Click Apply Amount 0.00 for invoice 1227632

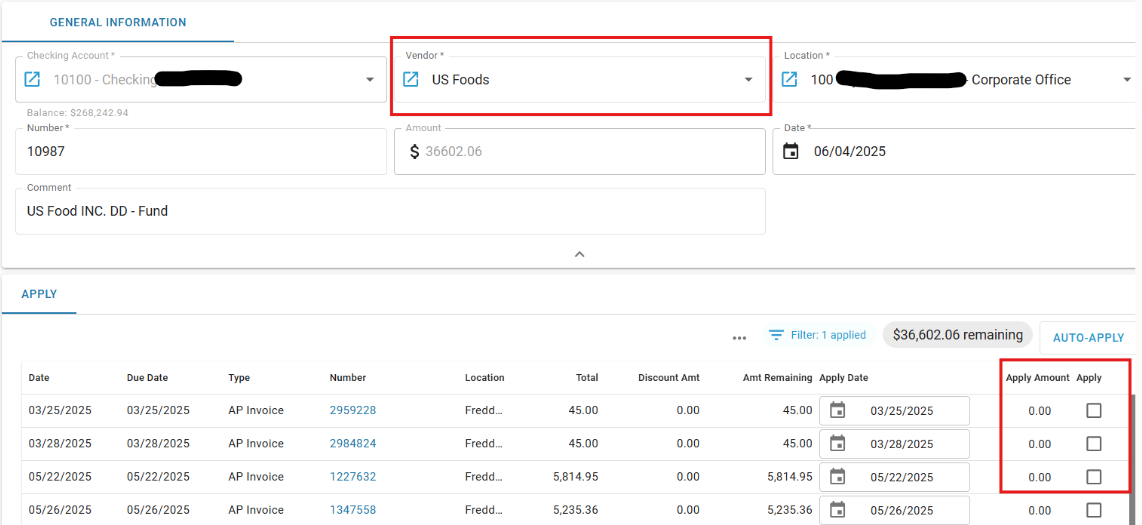(x=1040, y=477)
